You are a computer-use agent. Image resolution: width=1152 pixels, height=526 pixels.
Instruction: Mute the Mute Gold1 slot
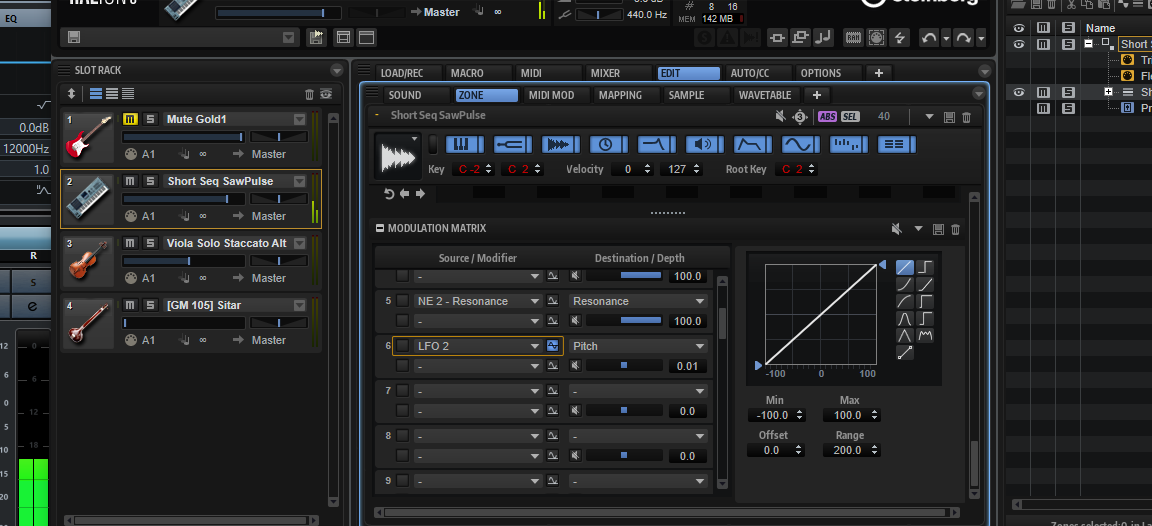coord(130,119)
